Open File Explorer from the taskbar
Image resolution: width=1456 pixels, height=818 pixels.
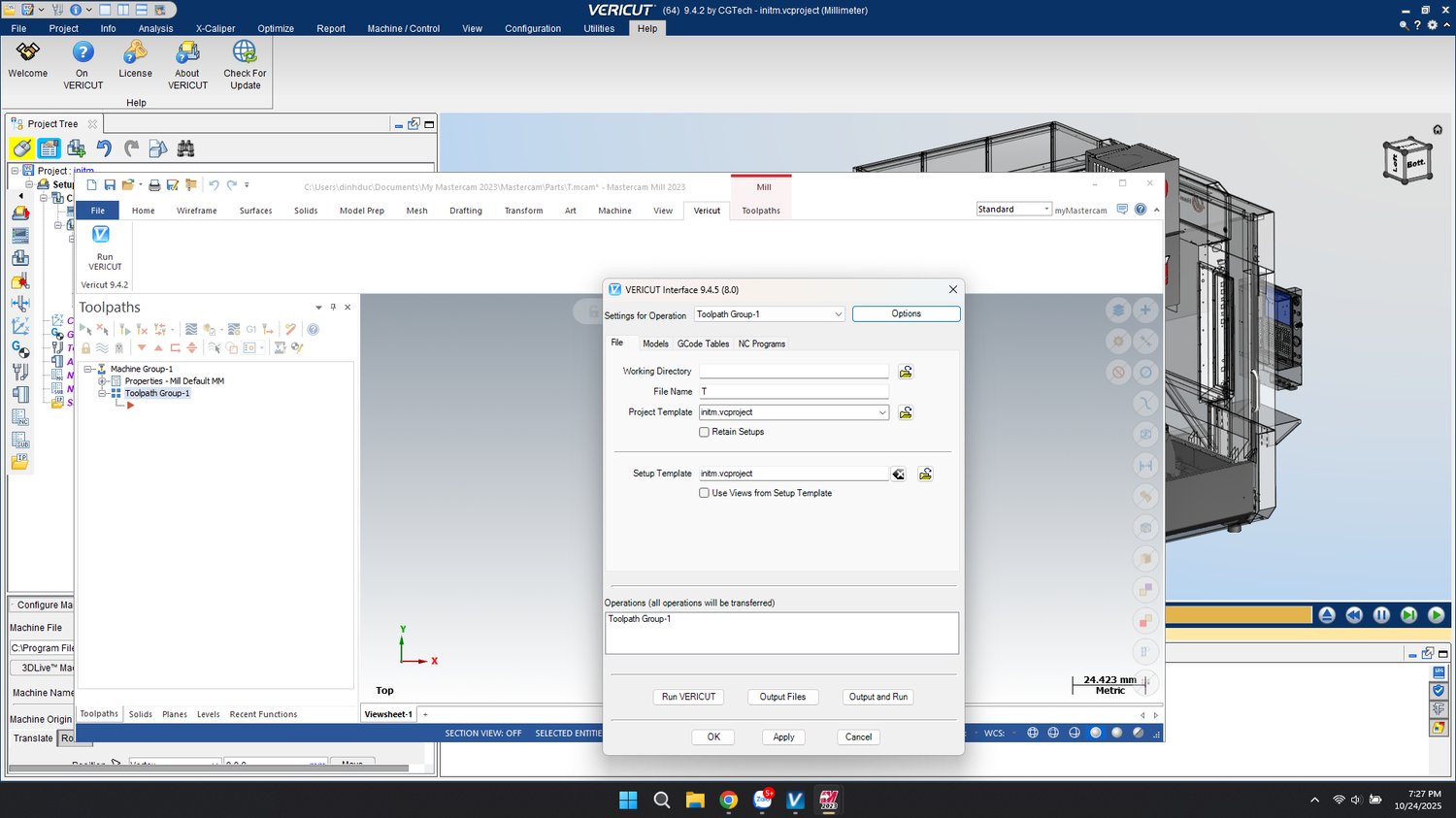tap(695, 800)
